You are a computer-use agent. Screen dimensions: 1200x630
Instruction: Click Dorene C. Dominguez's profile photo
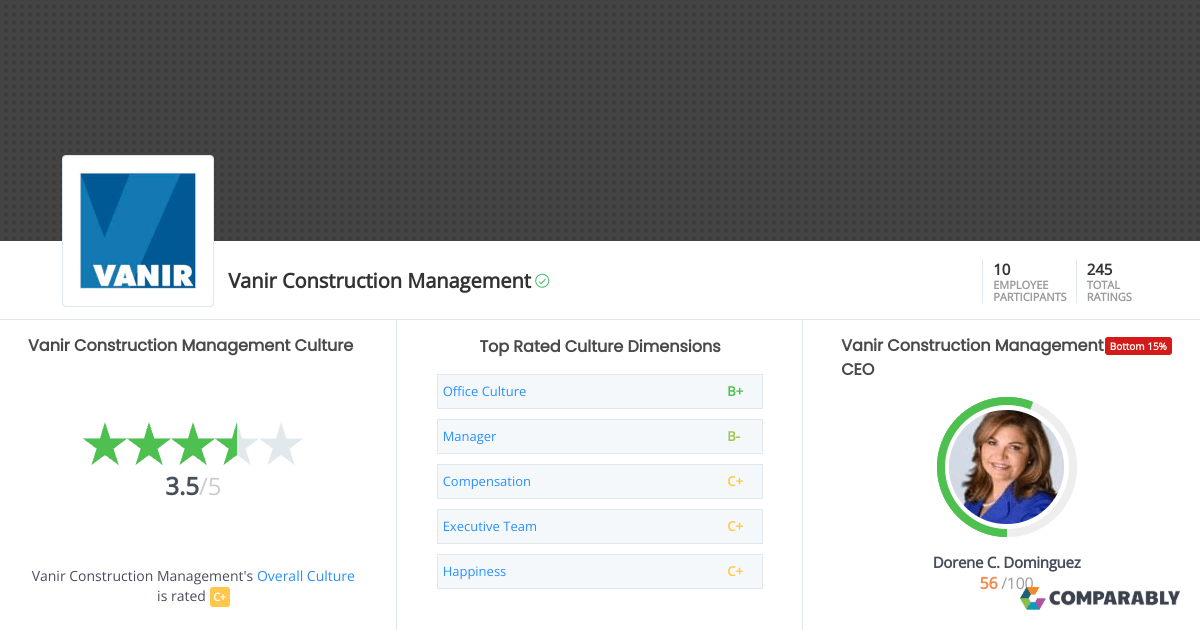coord(1006,466)
